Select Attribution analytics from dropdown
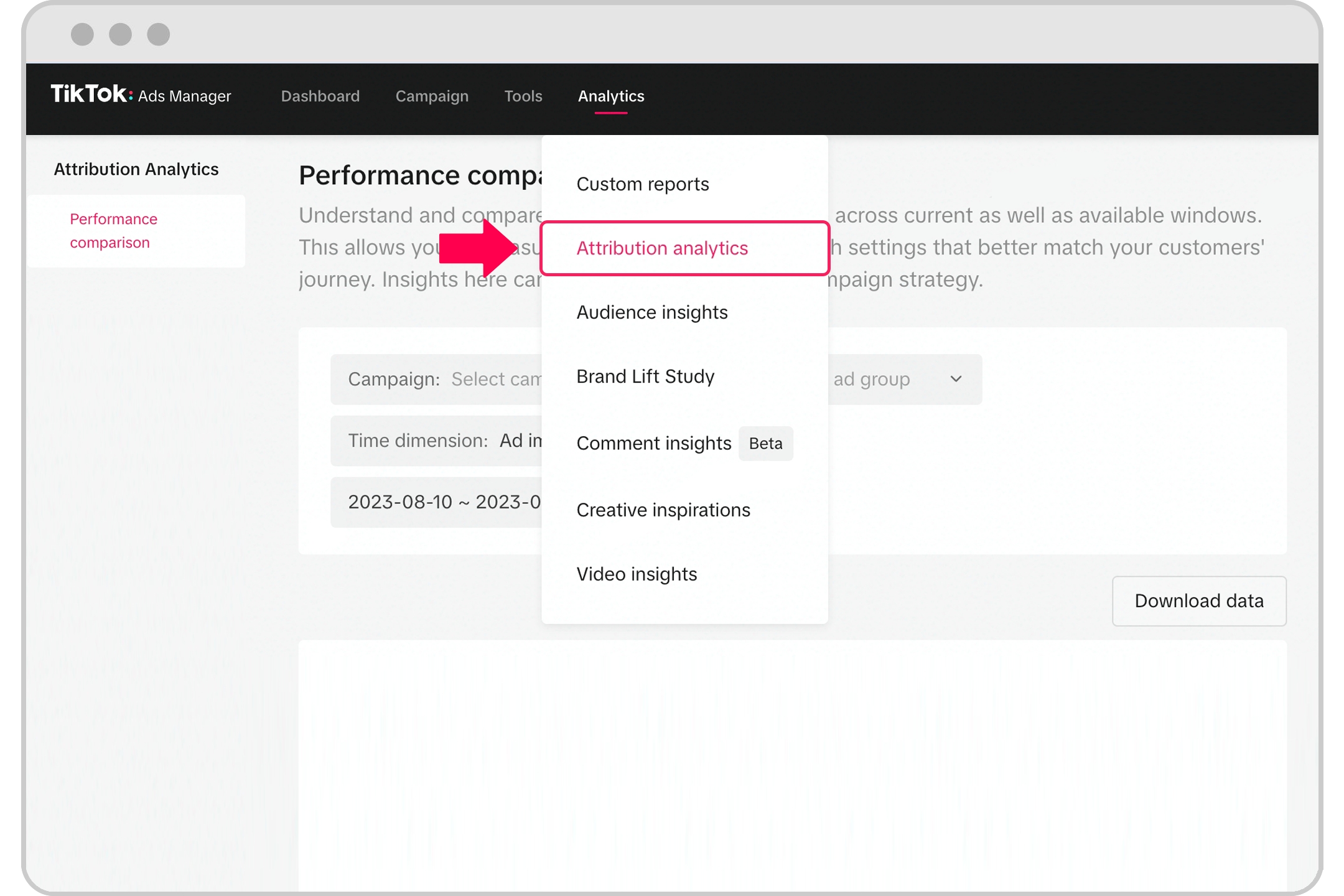Screen dimensions: 1344x896 point(663,248)
